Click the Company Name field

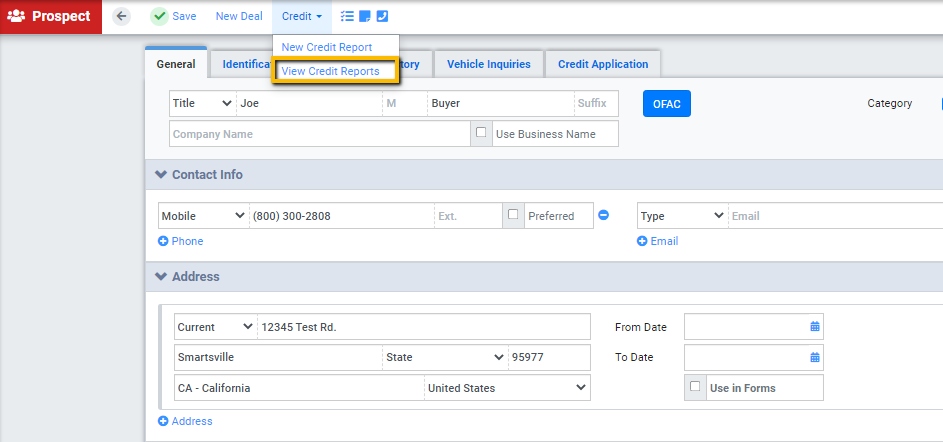[320, 134]
